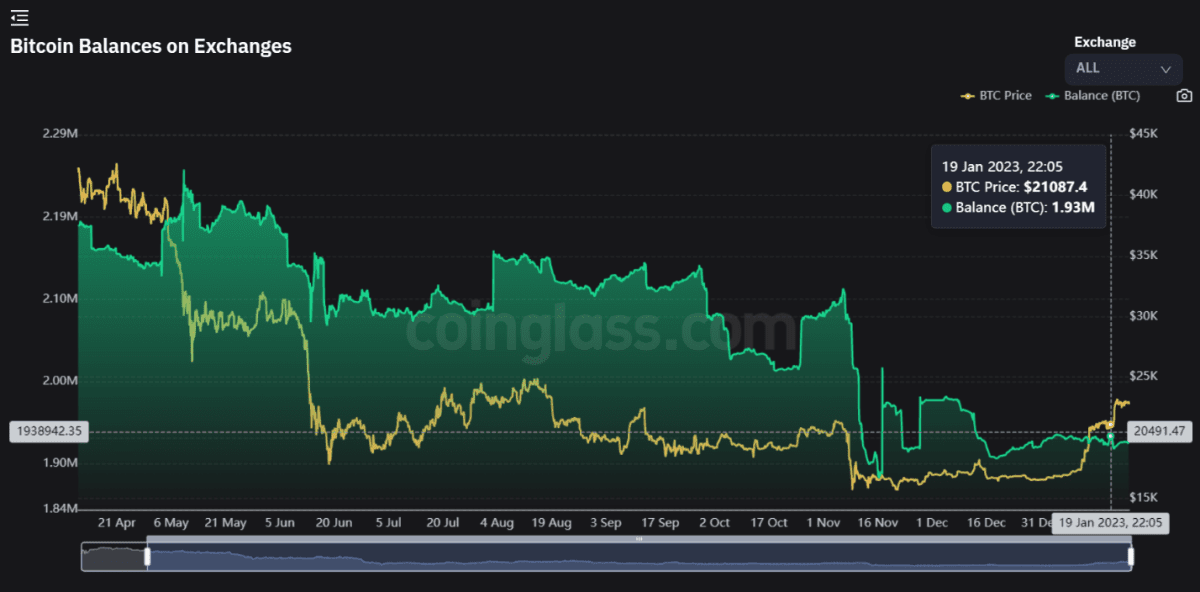Image resolution: width=1200 pixels, height=592 pixels.
Task: Click the 21 Apr x-axis date label
Action: coord(116,523)
